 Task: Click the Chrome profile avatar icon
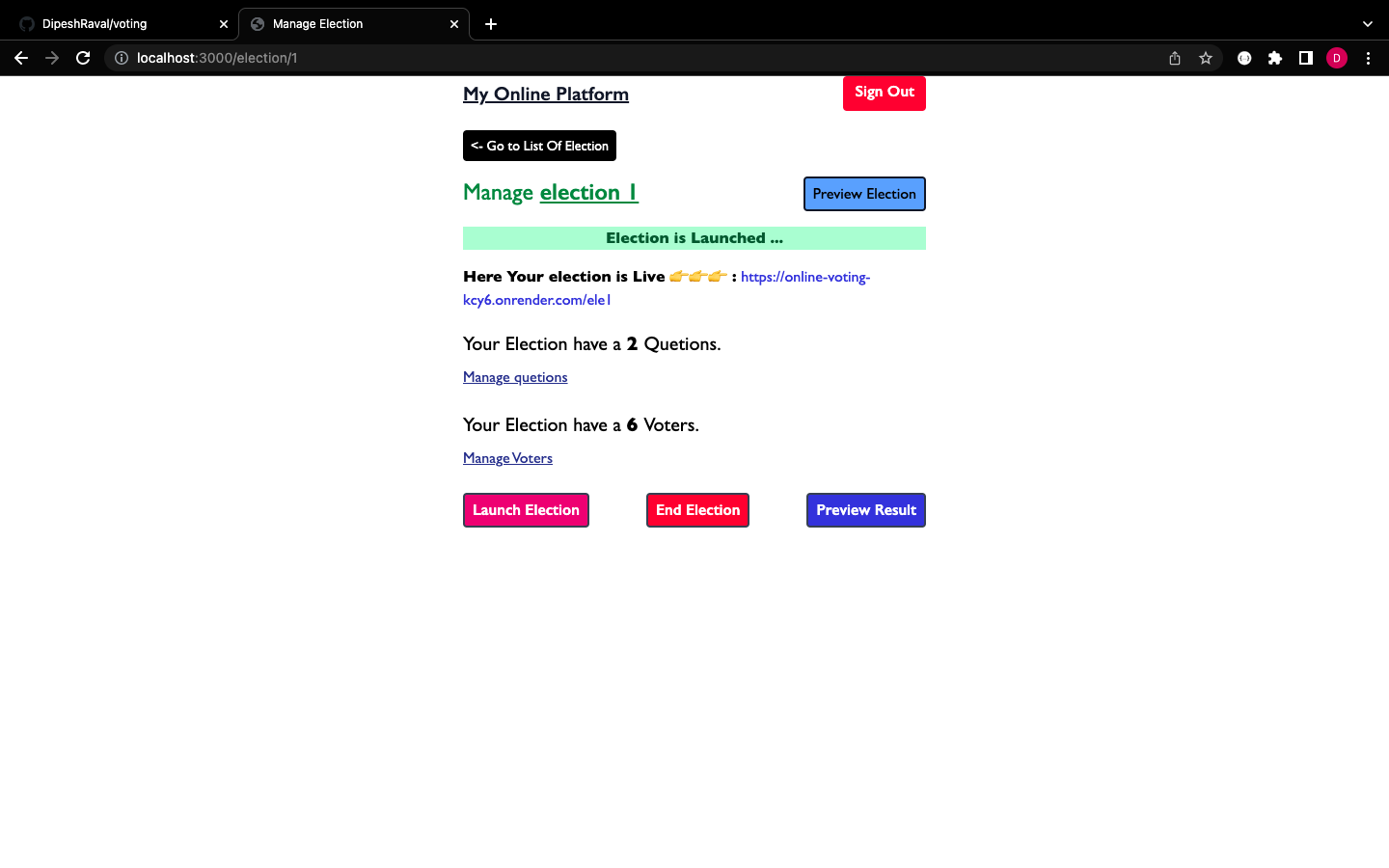click(1337, 58)
